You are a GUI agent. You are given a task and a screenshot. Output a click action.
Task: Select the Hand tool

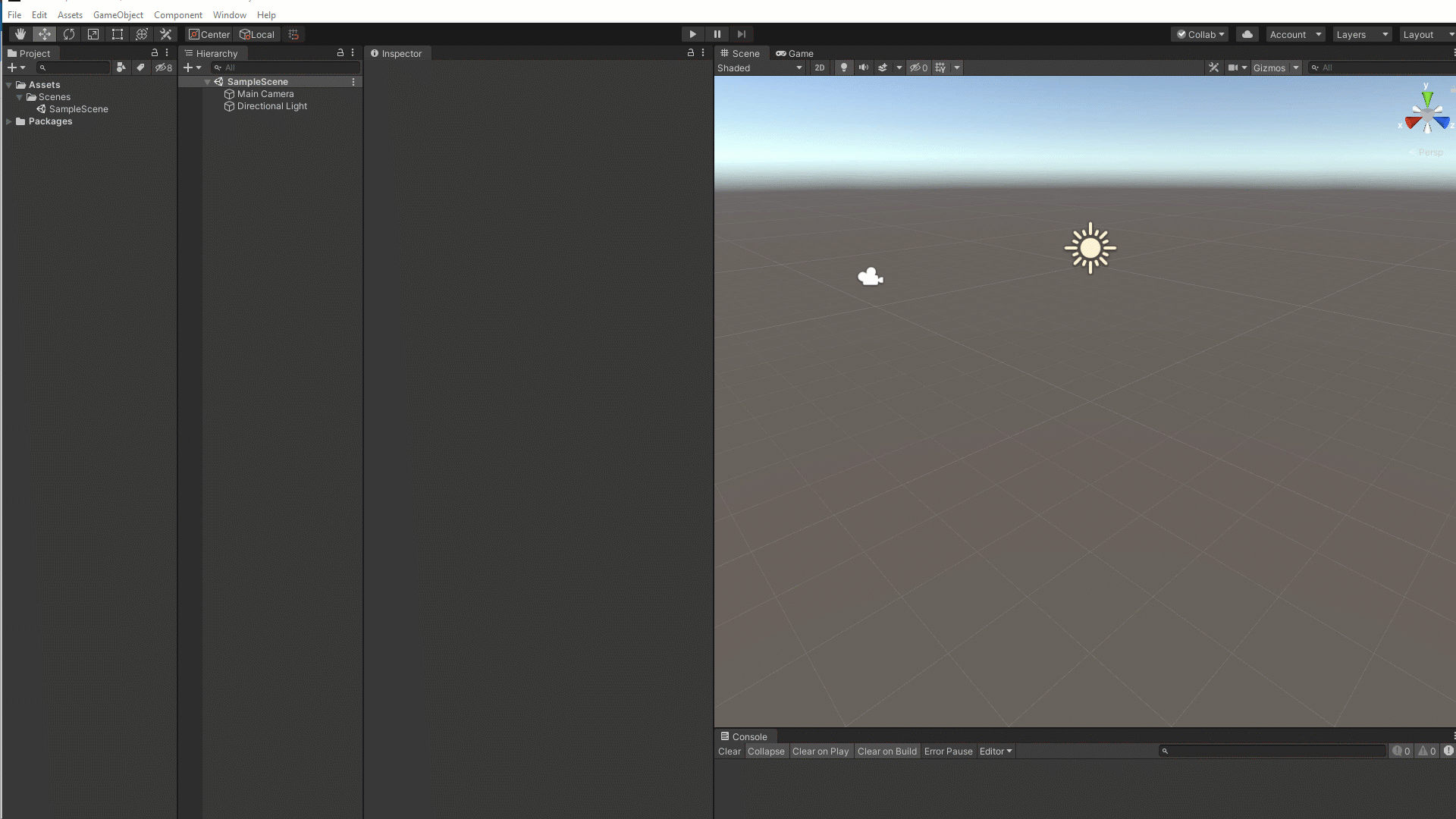pyautogui.click(x=20, y=34)
